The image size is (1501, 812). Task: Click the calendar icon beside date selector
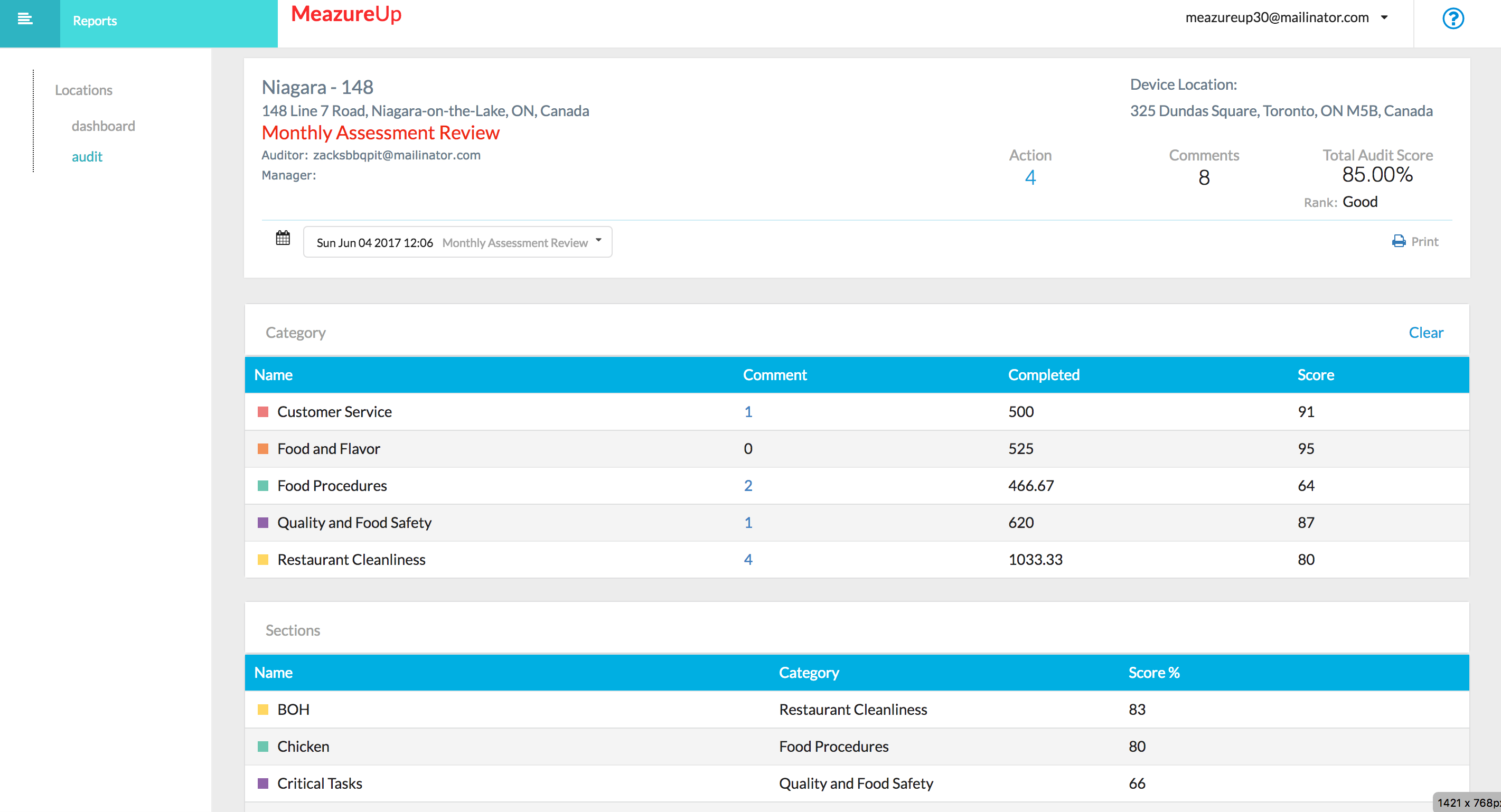pyautogui.click(x=283, y=238)
